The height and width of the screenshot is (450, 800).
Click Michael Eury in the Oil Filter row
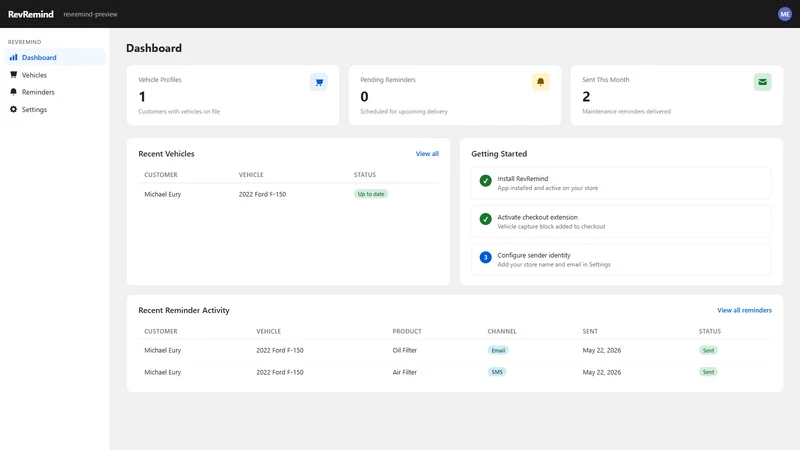[x=163, y=351]
